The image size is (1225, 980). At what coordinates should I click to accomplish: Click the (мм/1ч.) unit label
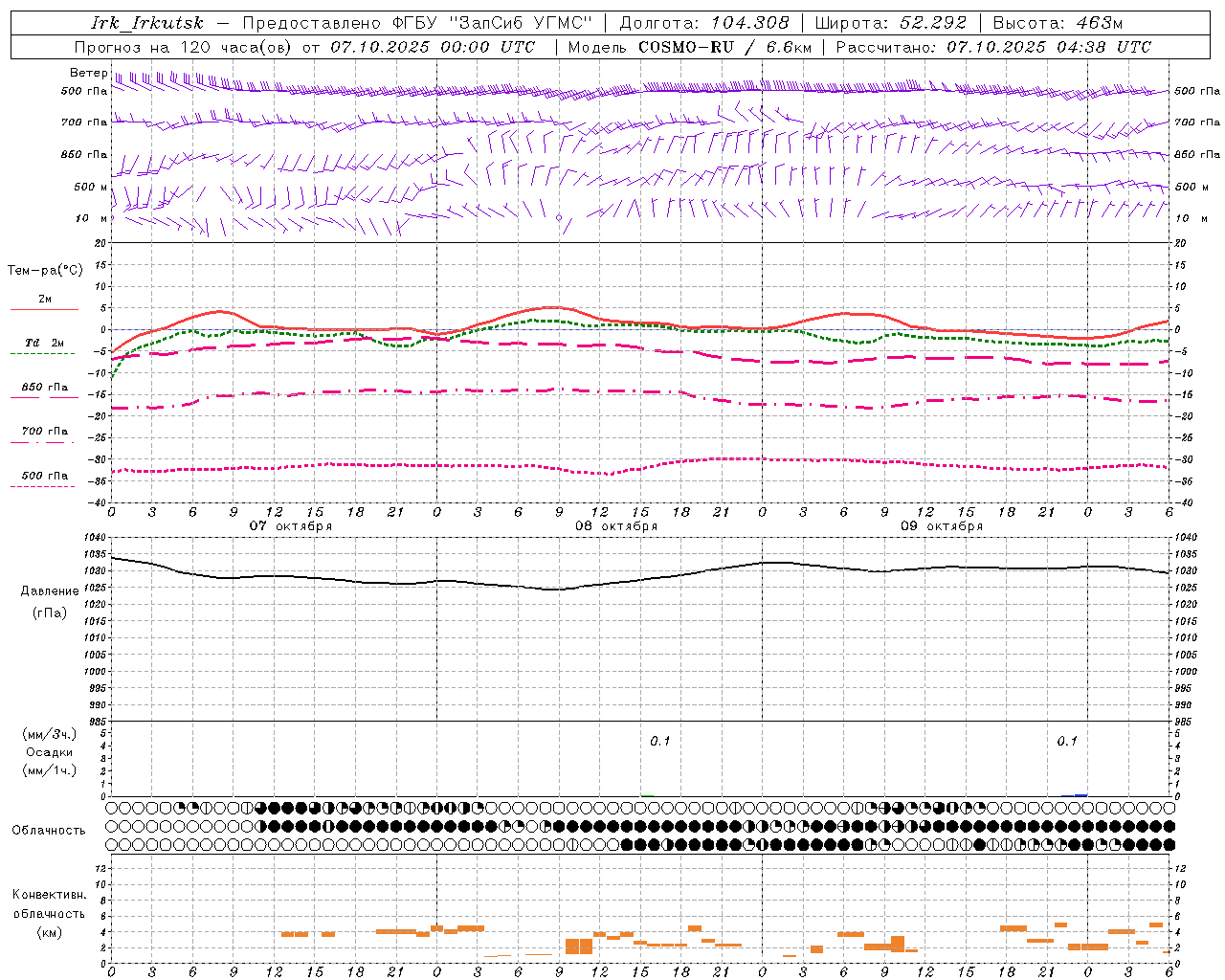49,770
